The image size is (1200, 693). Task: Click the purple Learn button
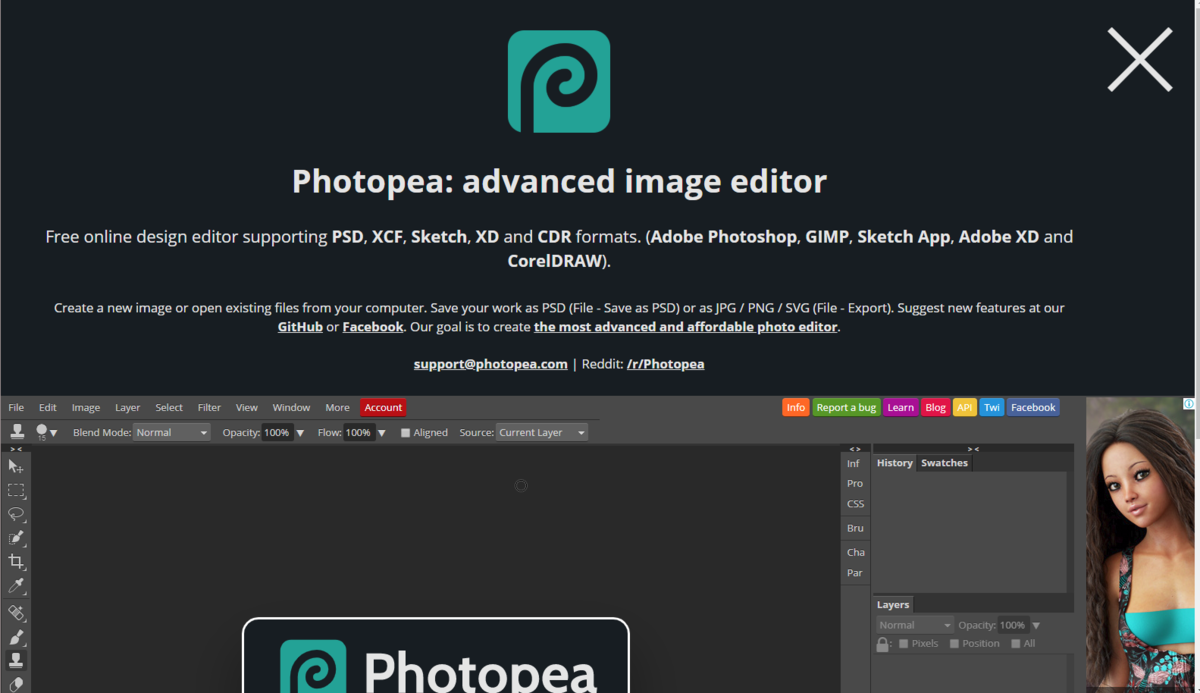pos(900,407)
